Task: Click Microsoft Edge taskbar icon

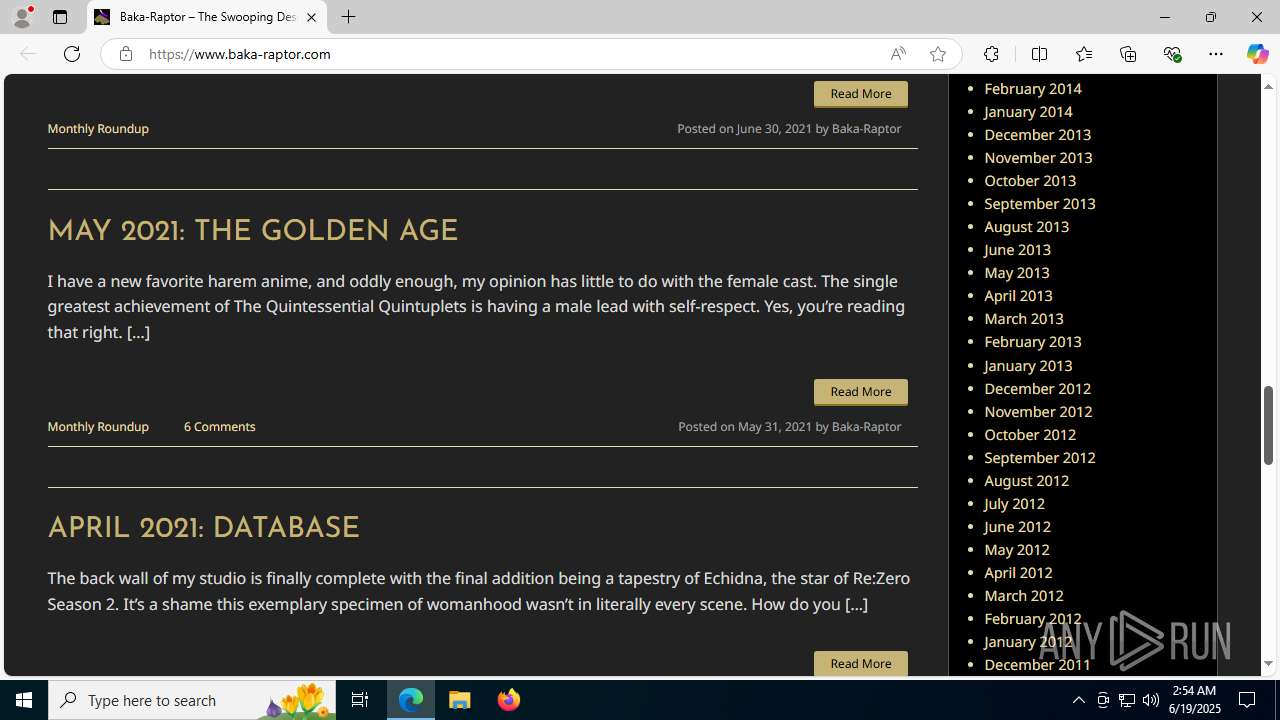Action: [x=411, y=700]
